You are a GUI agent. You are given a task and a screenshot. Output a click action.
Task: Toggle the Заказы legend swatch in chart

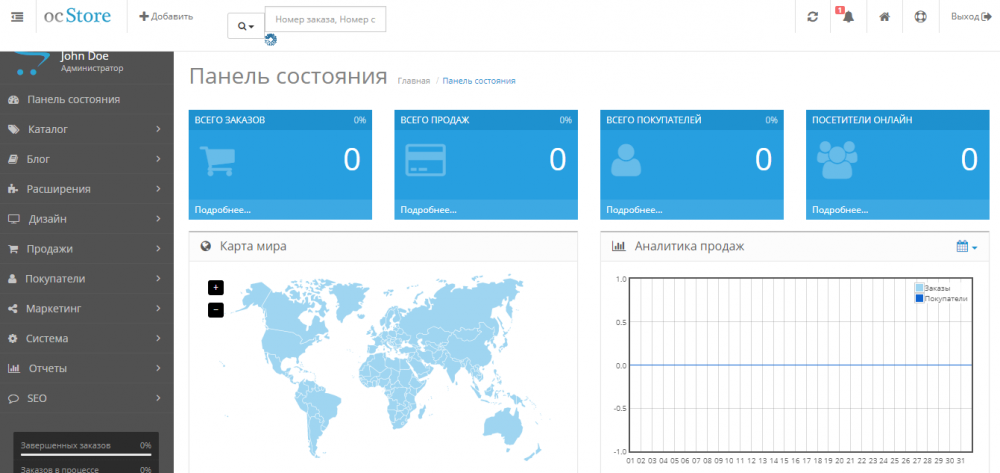pyautogui.click(x=919, y=288)
